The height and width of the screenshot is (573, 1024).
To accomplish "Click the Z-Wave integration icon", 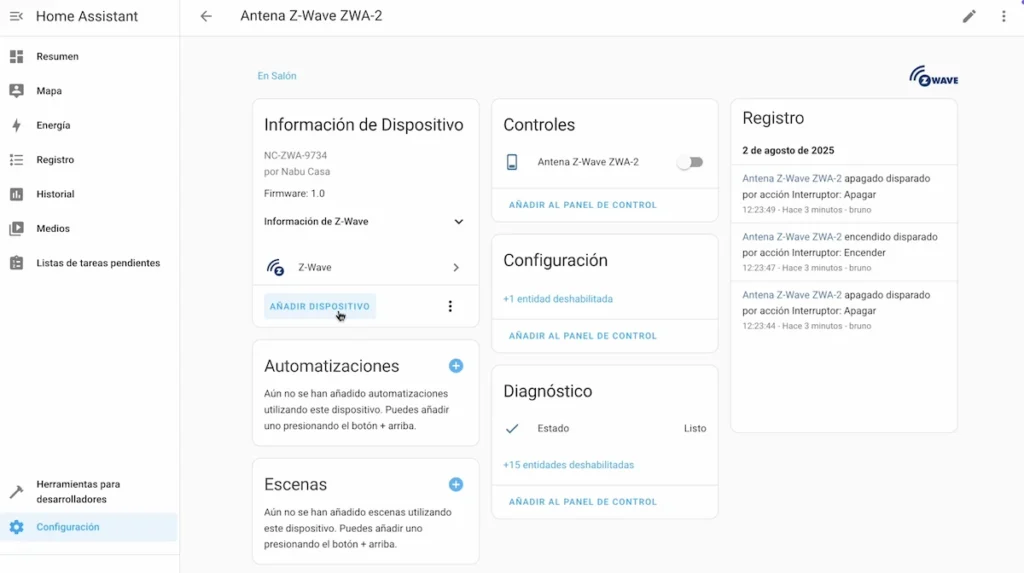I will coord(275,267).
